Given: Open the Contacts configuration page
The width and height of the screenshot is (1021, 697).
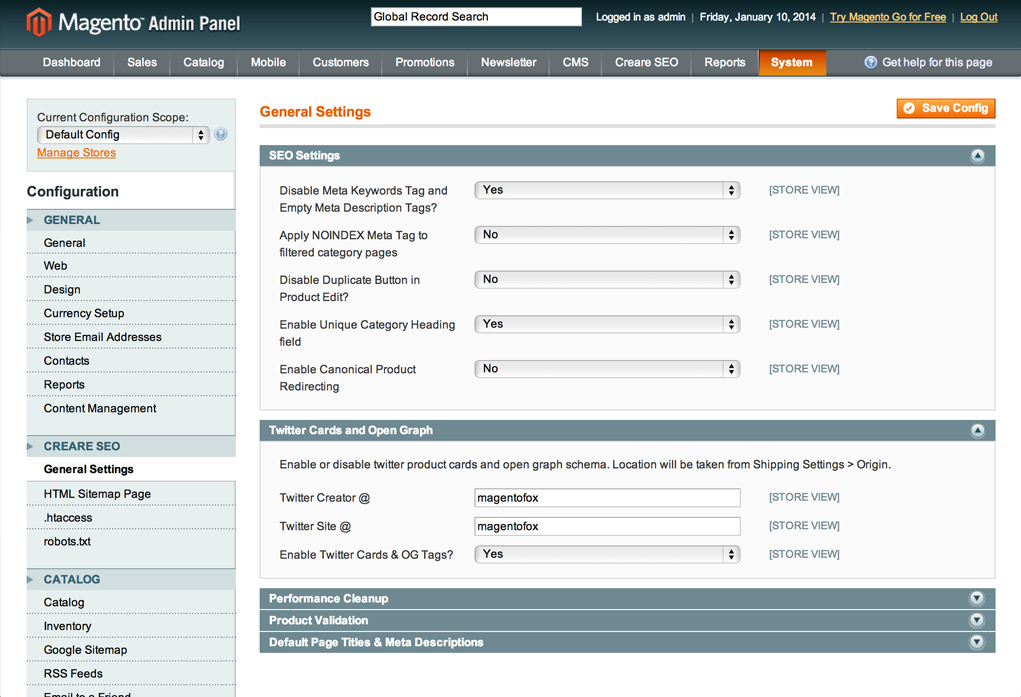Looking at the screenshot, I should pyautogui.click(x=66, y=361).
